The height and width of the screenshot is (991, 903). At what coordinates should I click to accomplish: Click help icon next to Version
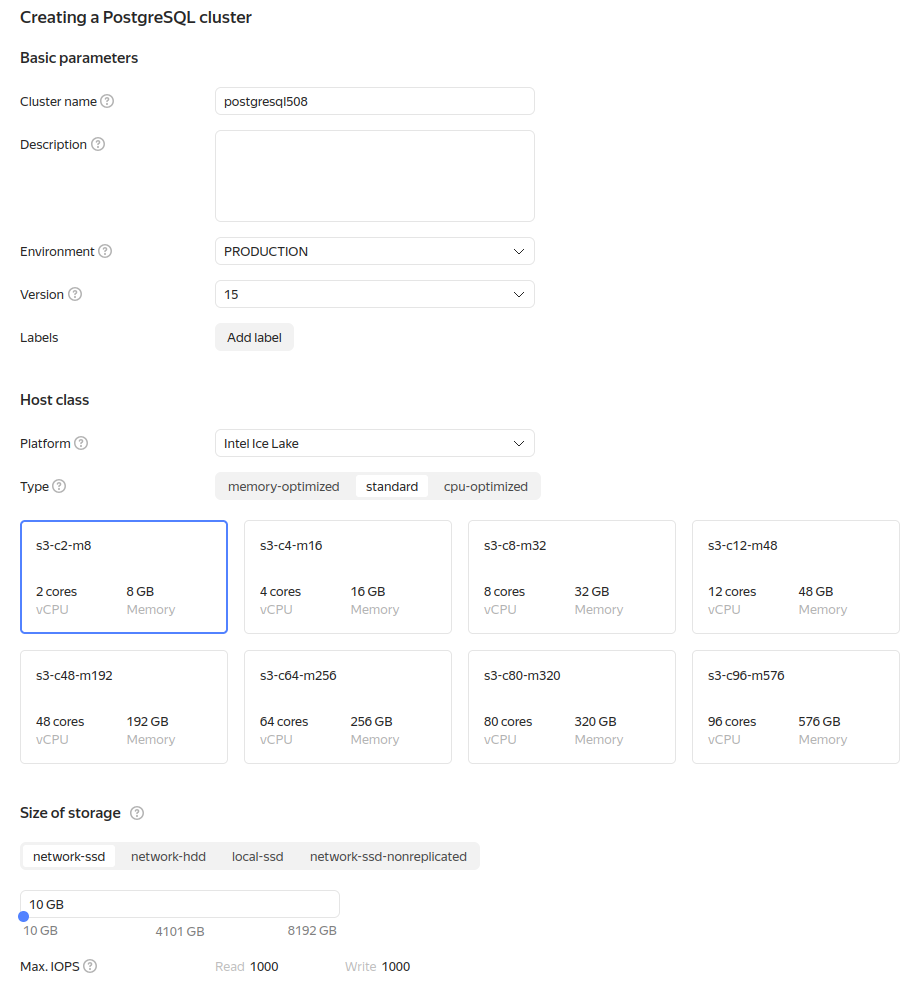(75, 294)
